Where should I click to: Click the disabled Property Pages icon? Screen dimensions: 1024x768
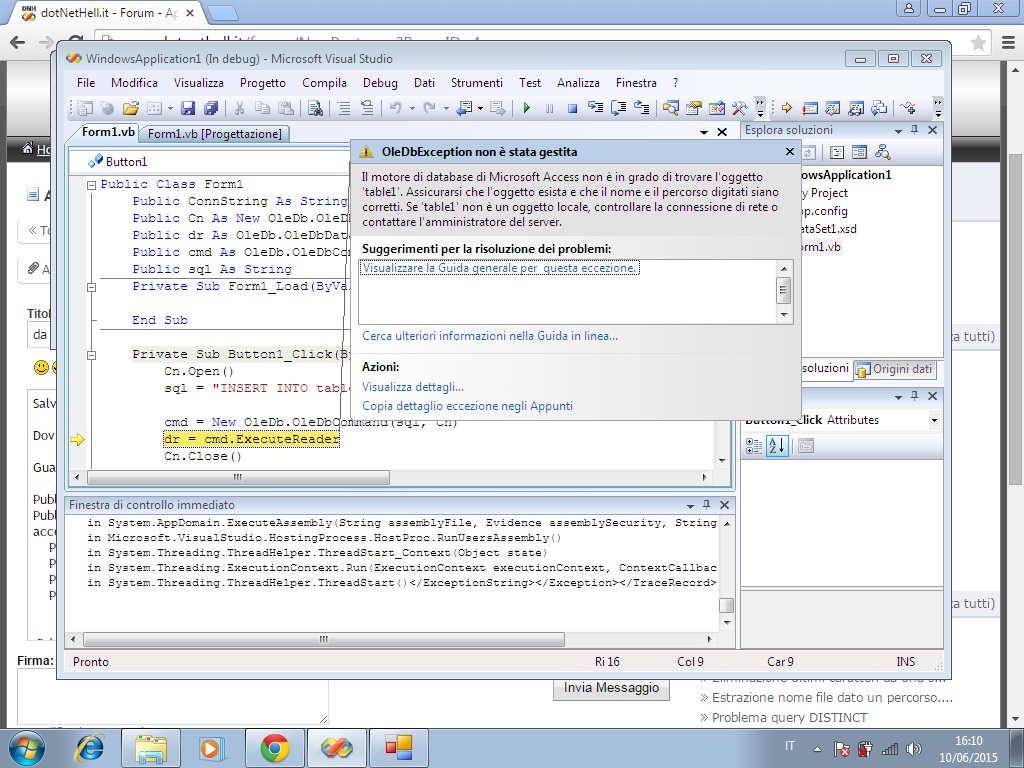click(806, 446)
